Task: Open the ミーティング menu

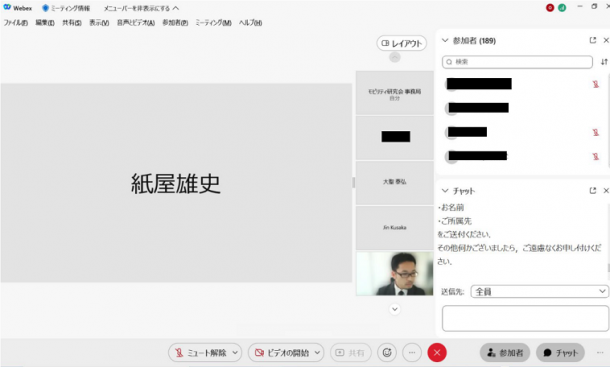Action: (213, 23)
